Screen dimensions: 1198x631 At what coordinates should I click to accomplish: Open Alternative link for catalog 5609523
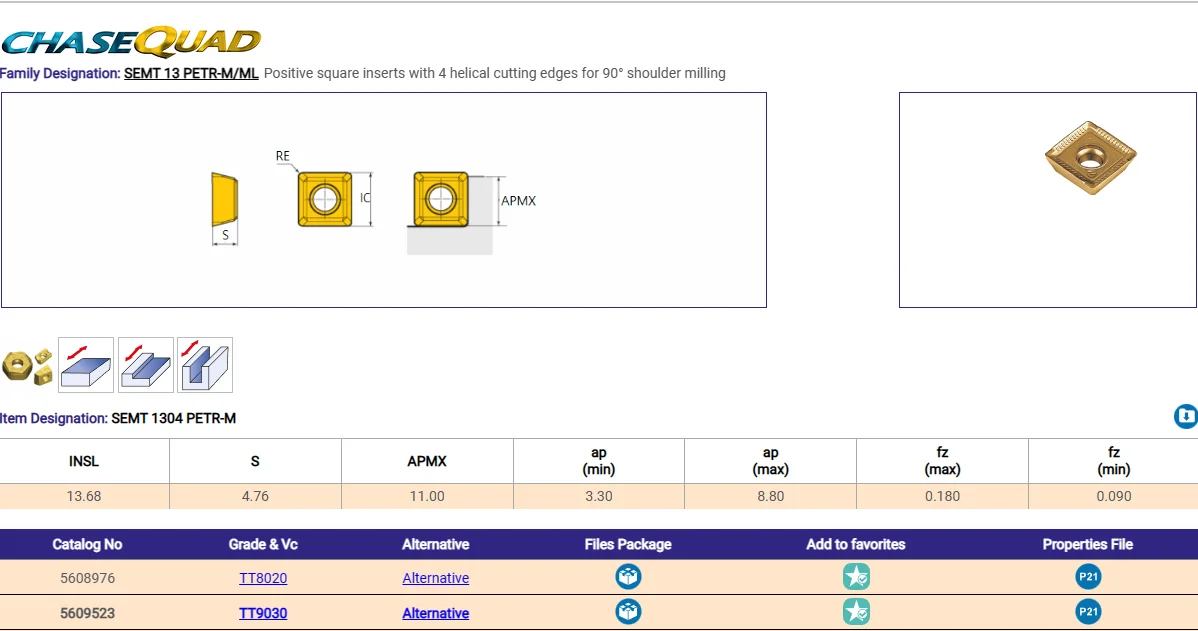[x=435, y=613]
